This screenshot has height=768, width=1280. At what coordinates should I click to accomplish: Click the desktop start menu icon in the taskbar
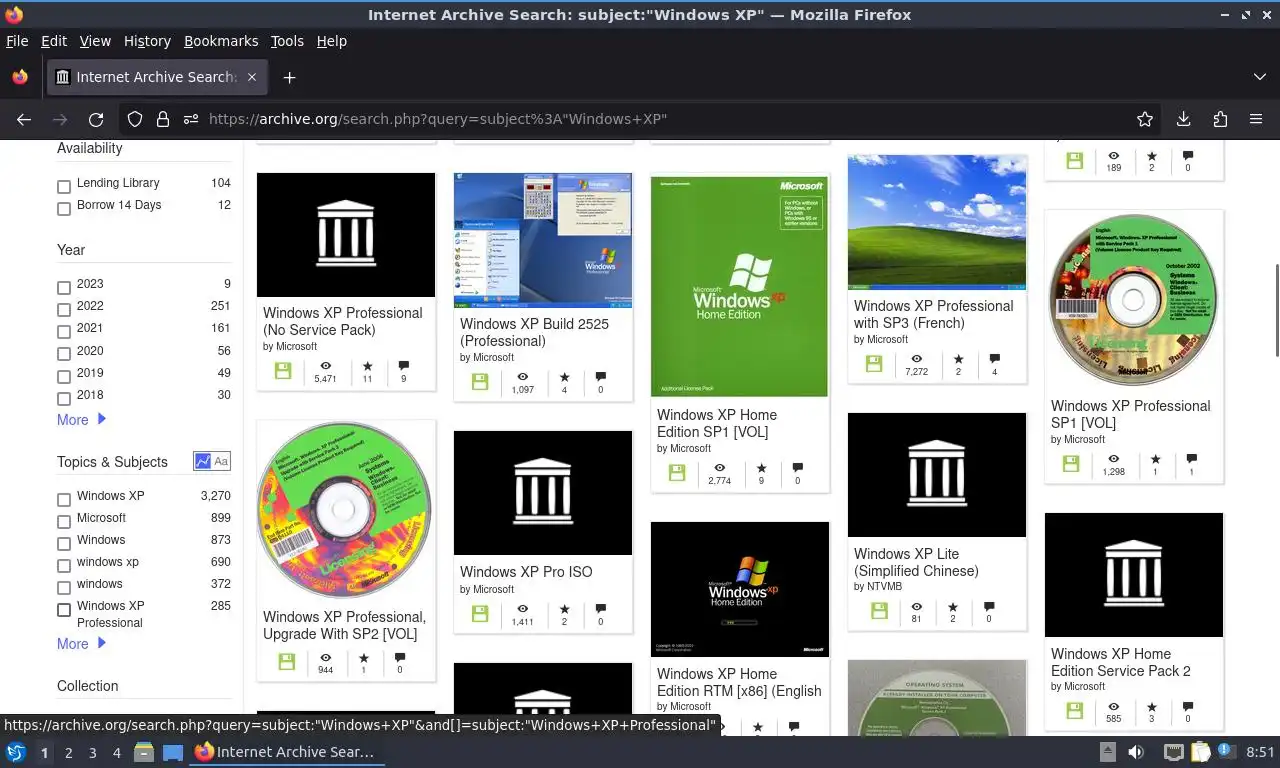(x=16, y=752)
